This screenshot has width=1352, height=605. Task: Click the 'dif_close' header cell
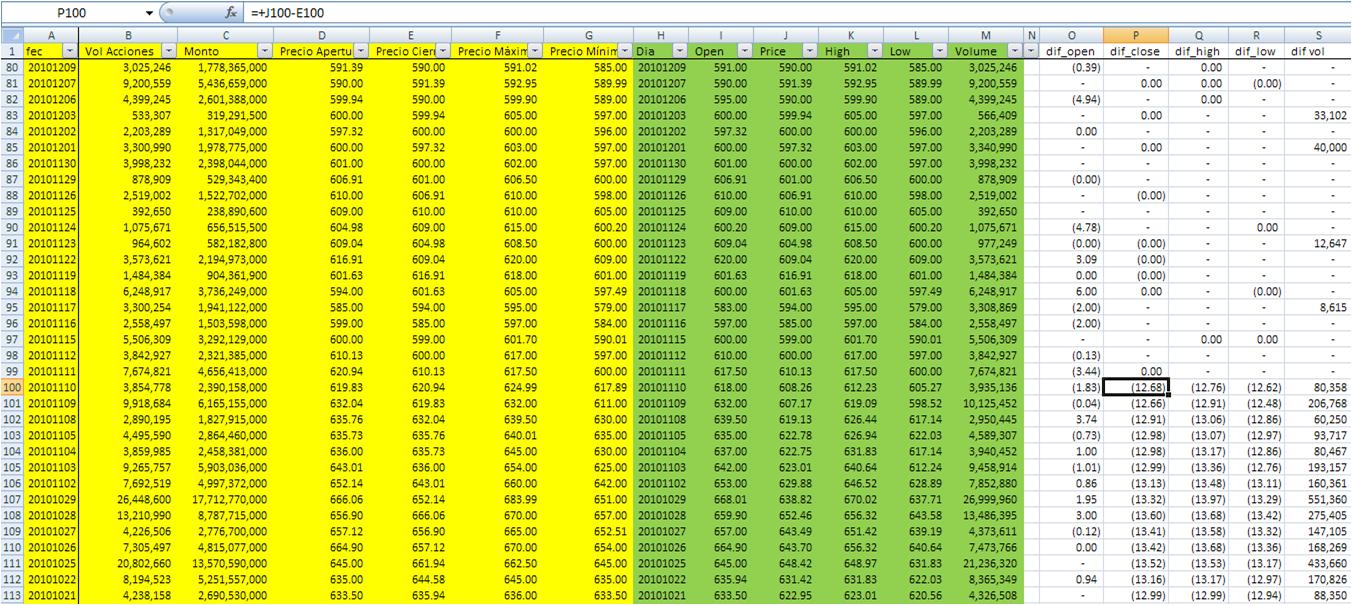1136,50
